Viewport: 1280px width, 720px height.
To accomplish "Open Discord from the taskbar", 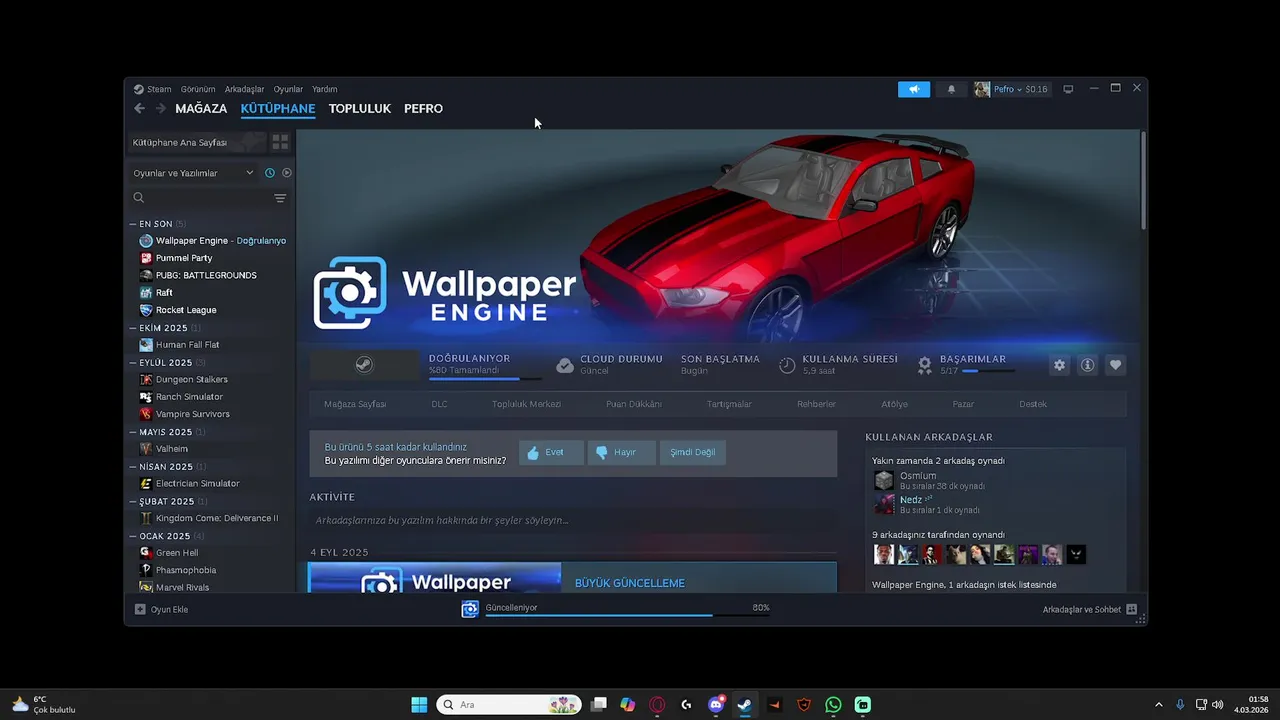I will coord(716,705).
